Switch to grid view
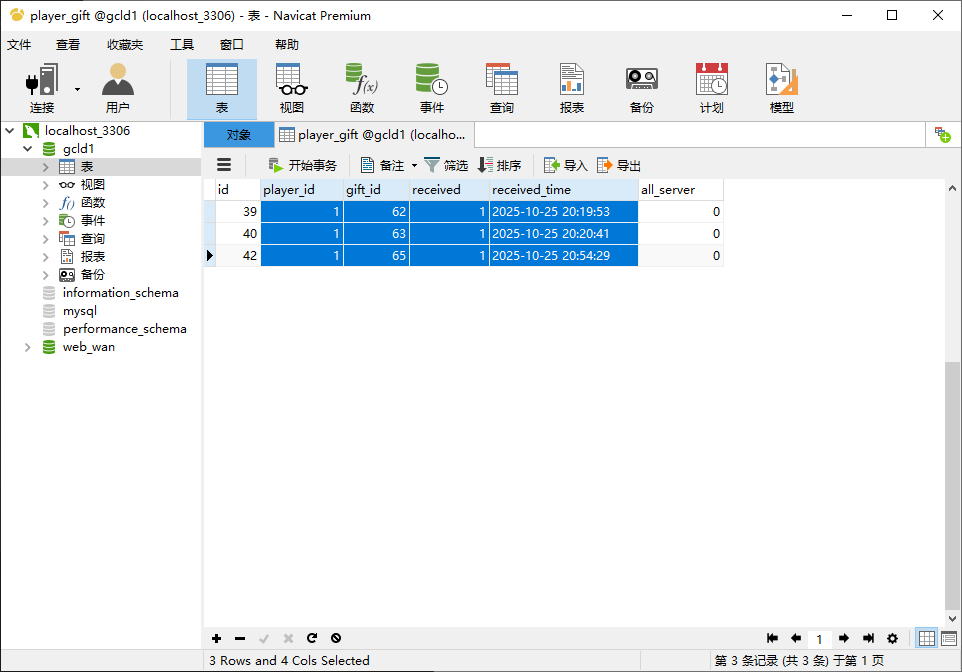Viewport: 962px width, 672px height. click(927, 638)
